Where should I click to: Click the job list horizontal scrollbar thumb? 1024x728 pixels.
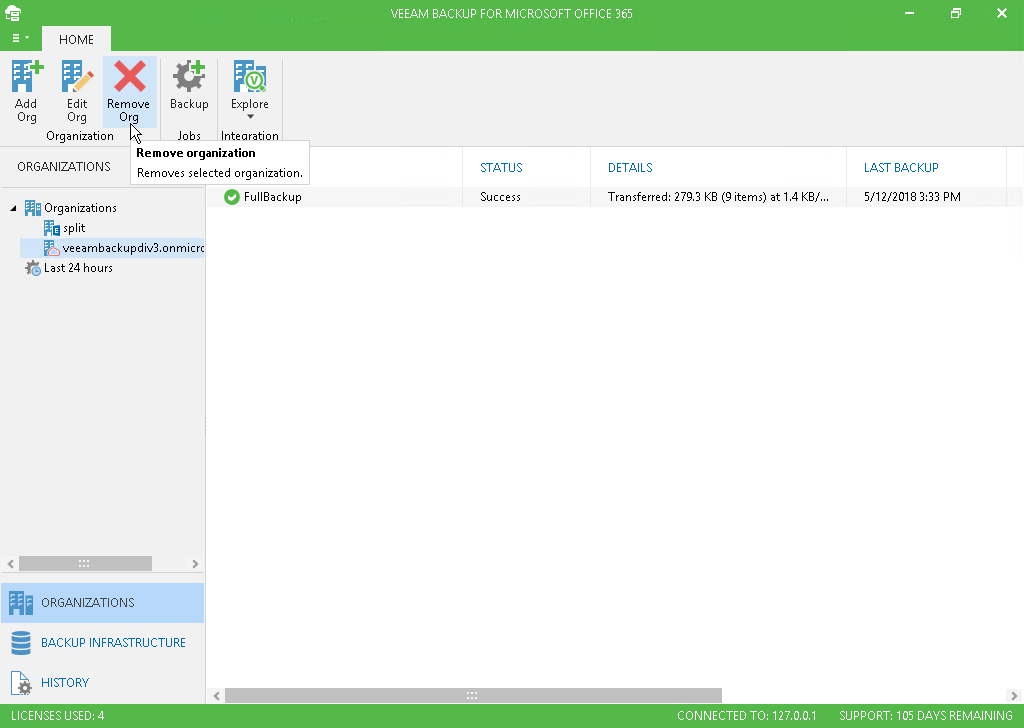click(473, 695)
